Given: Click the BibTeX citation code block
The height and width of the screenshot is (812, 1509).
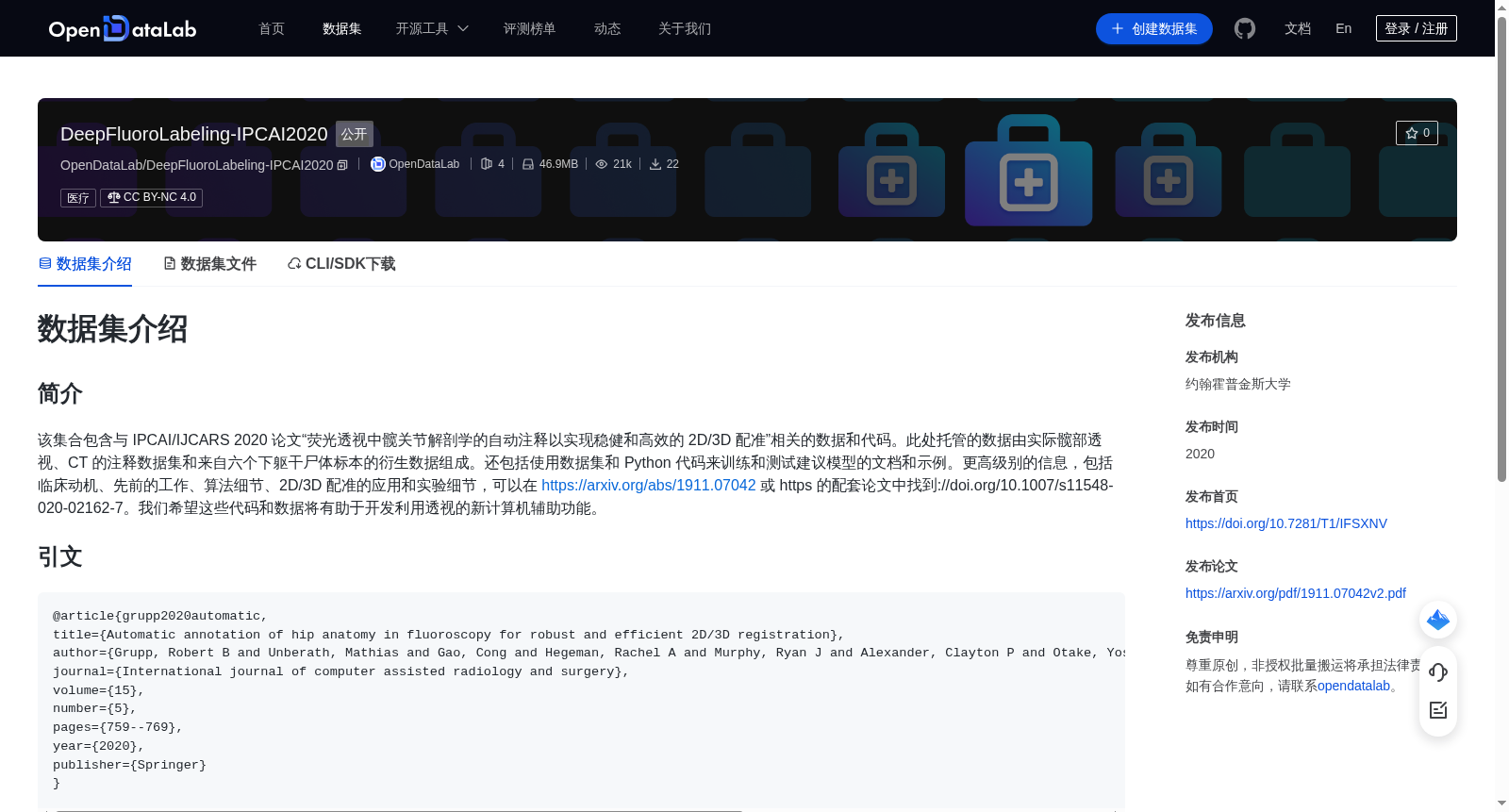Looking at the screenshot, I should pyautogui.click(x=581, y=700).
